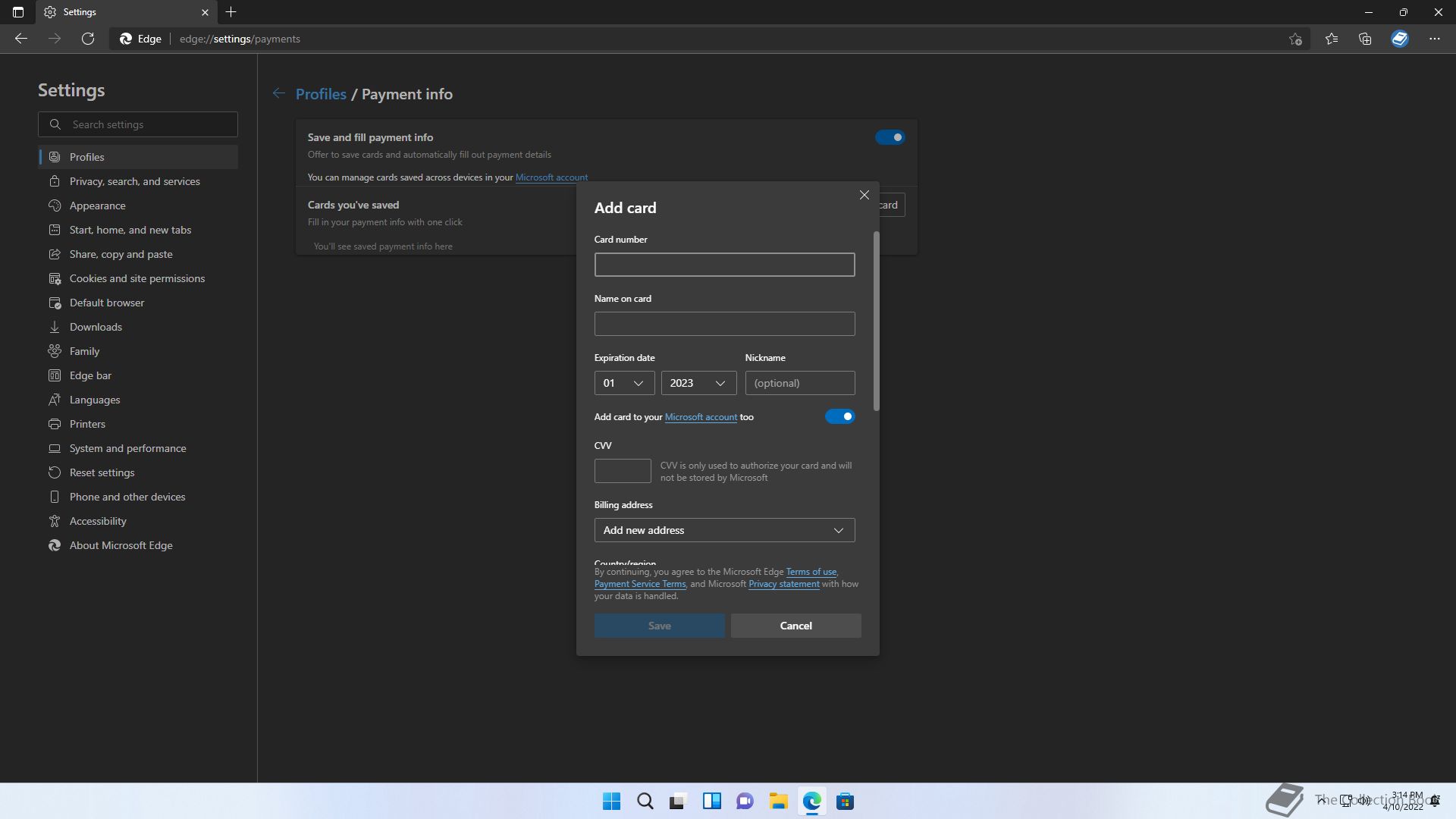Focus the Name on card field

tap(724, 324)
